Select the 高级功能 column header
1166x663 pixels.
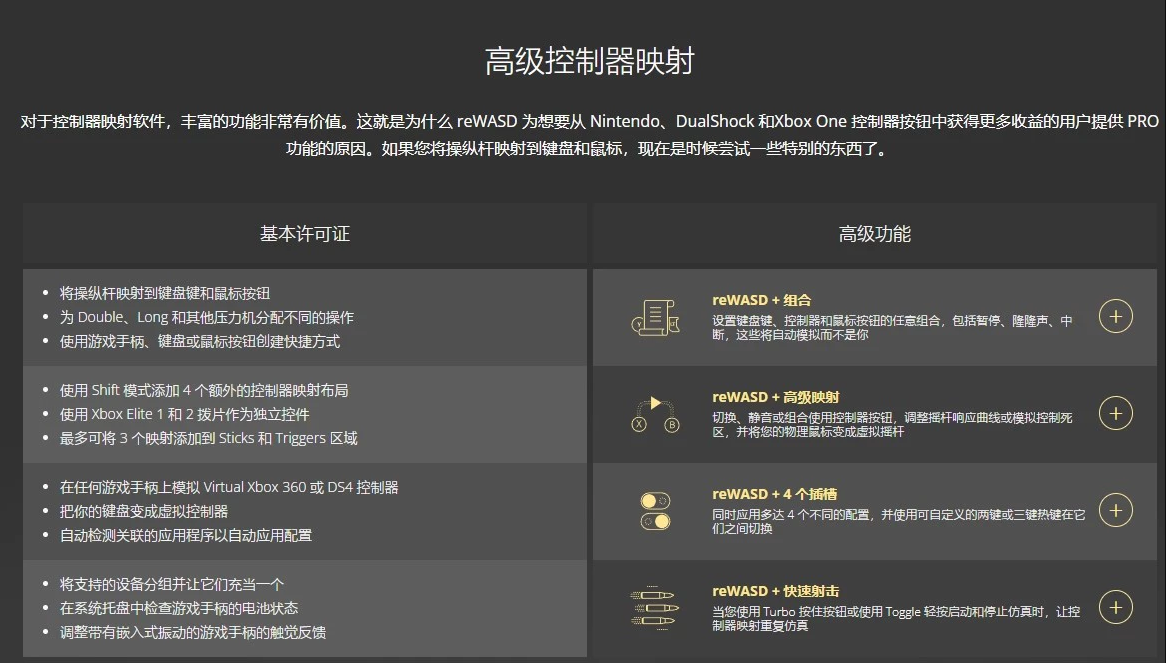tap(874, 234)
